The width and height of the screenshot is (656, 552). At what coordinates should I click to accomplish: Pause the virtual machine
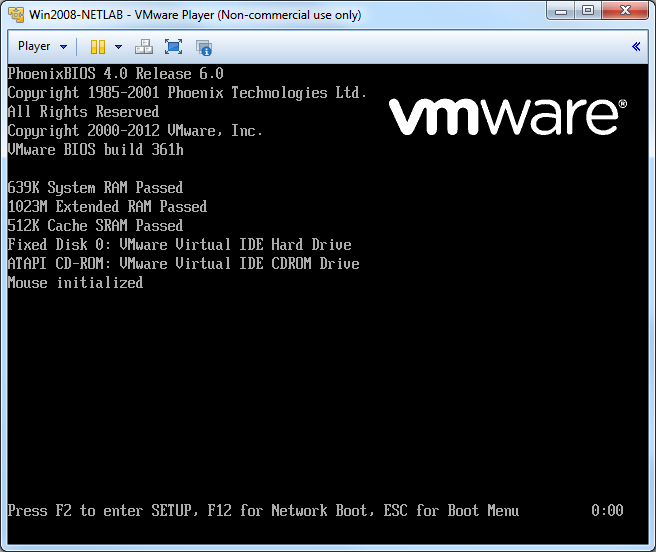(x=98, y=47)
